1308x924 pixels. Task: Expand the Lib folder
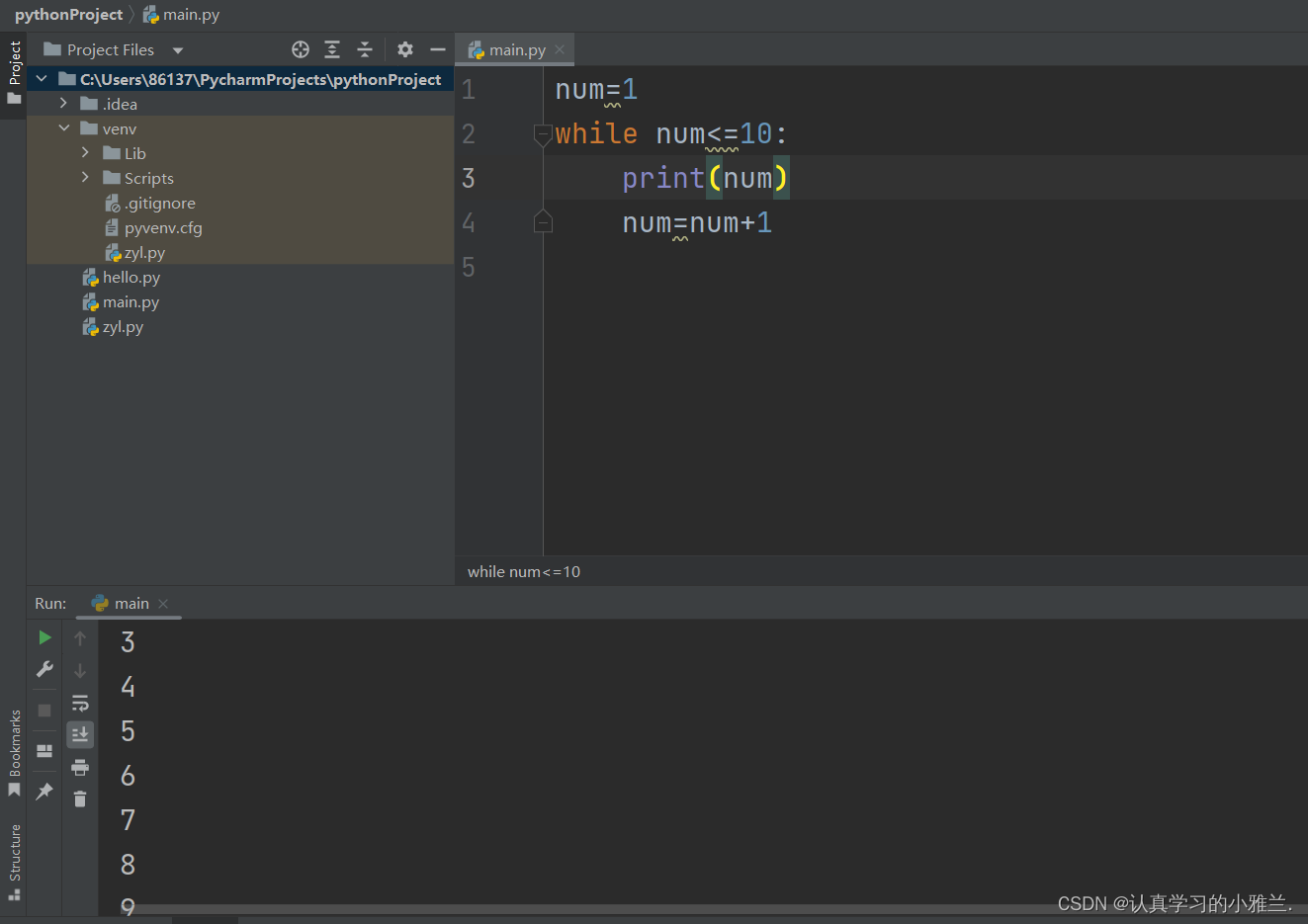(x=85, y=152)
